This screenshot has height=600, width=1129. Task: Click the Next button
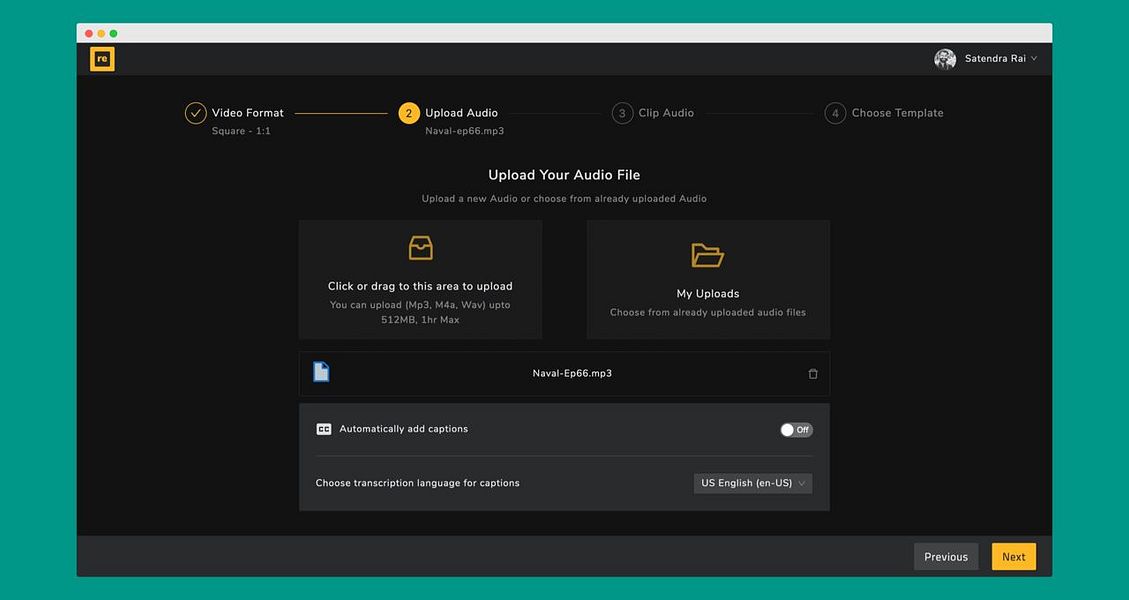[x=1013, y=556]
